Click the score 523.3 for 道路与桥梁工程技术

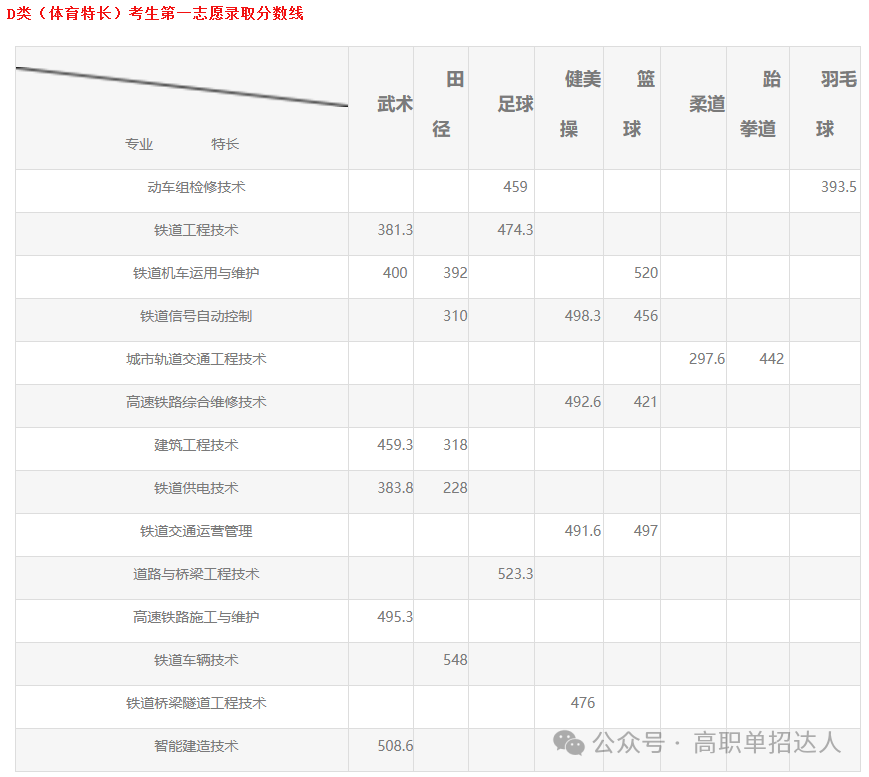tap(517, 575)
